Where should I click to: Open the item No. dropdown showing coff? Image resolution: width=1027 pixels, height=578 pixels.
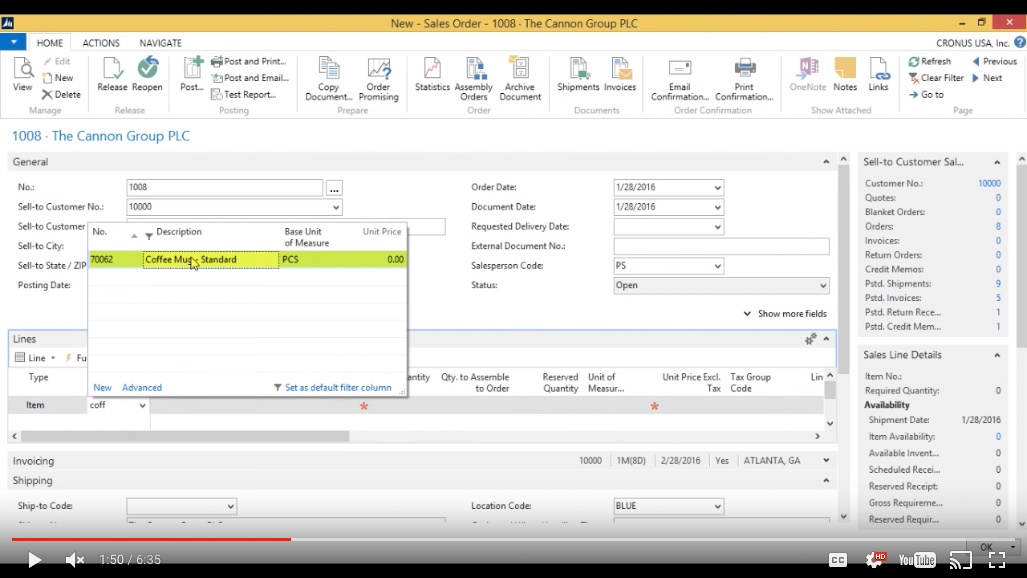[x=141, y=406]
